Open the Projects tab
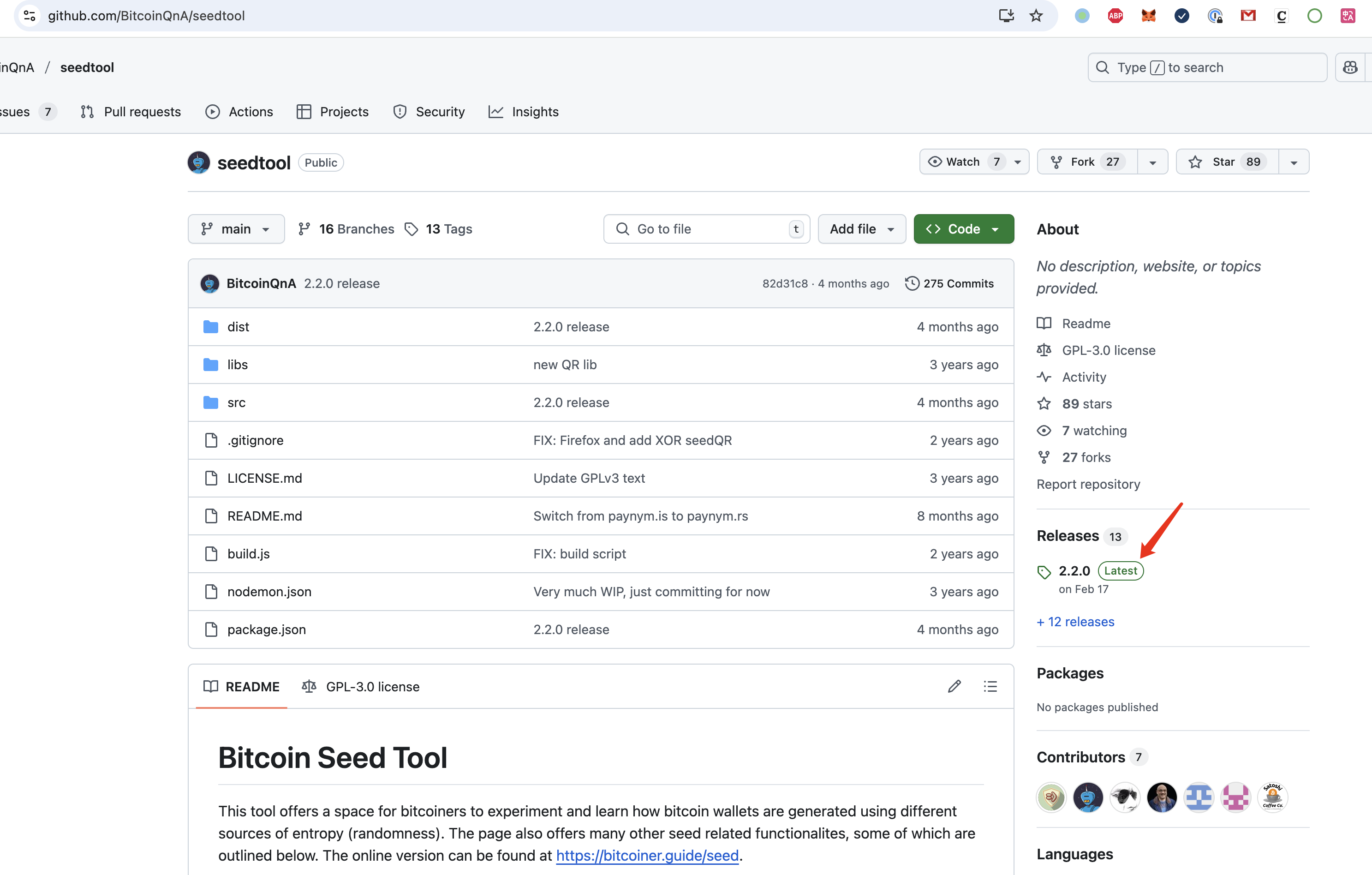The width and height of the screenshot is (1372, 875). click(333, 112)
